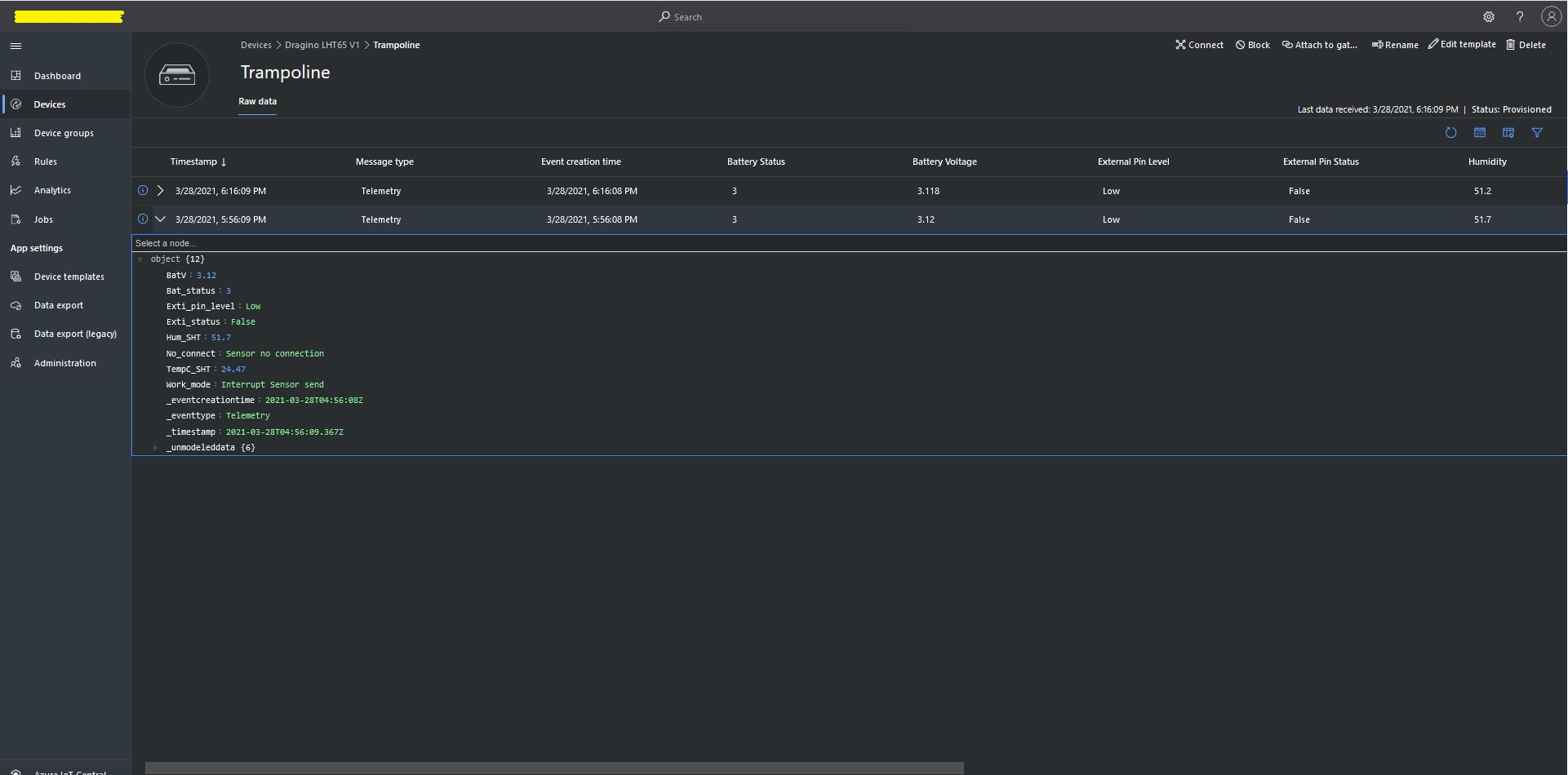Click the refresh icon above the data table

point(1450,133)
